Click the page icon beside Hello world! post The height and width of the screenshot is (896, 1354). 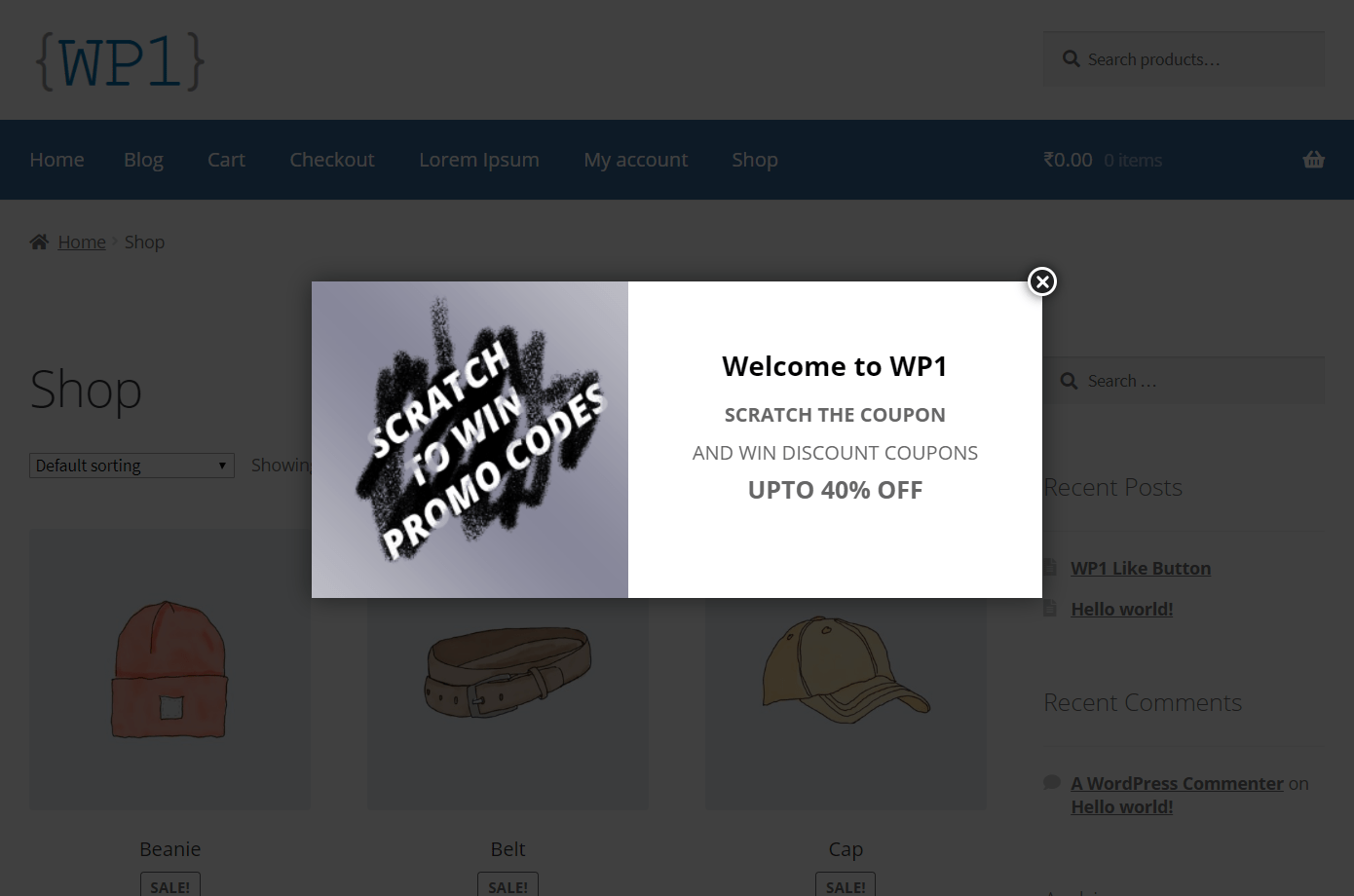[x=1050, y=607]
